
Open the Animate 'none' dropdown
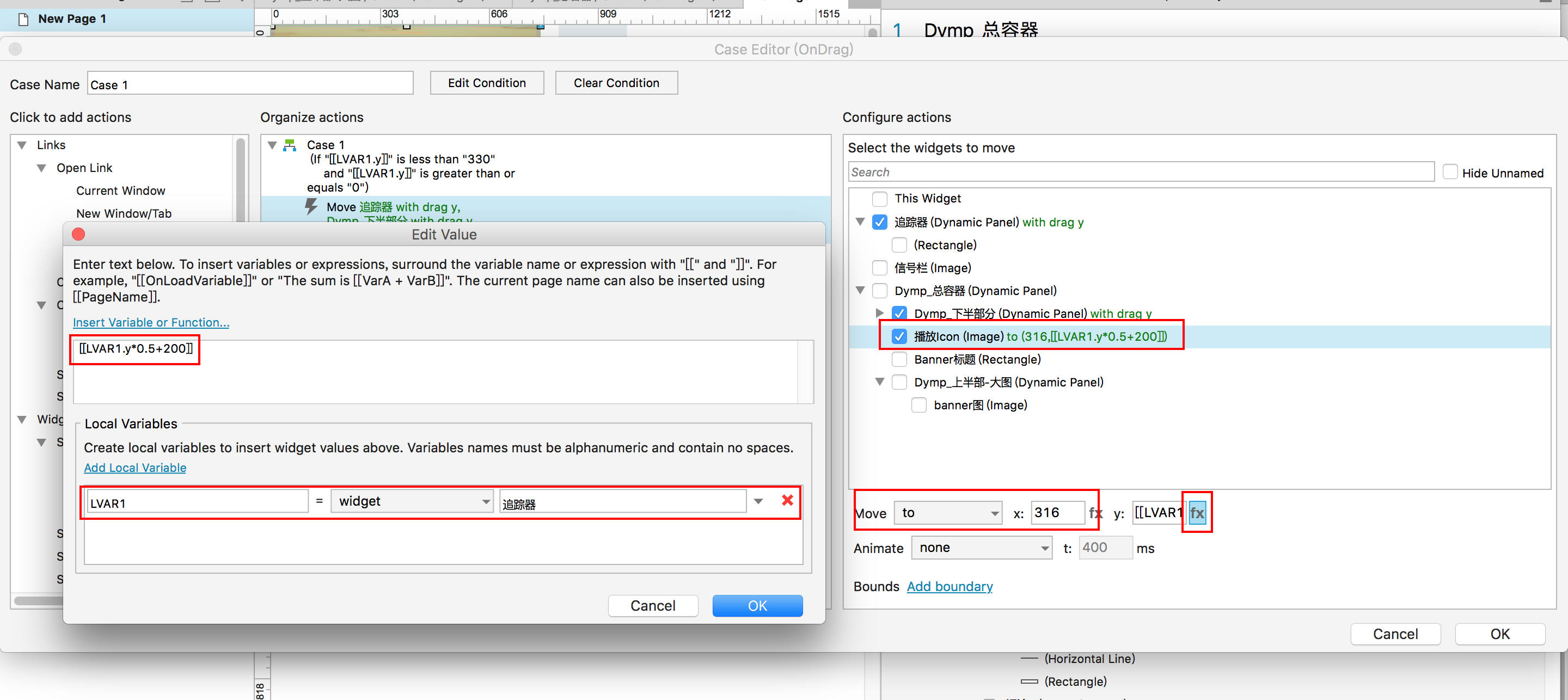[x=981, y=548]
